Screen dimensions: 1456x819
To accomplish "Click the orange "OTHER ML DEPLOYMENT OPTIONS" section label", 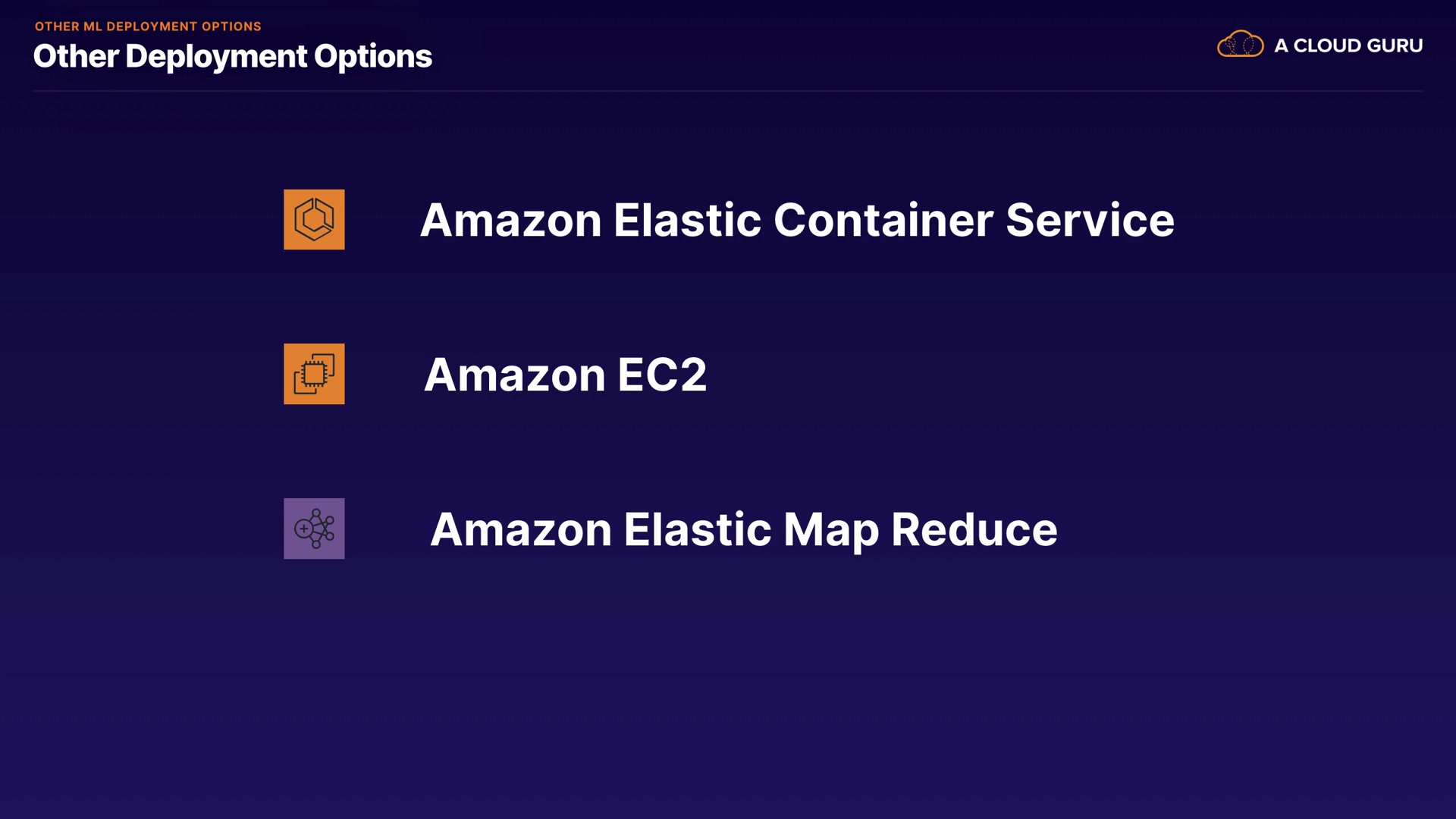I will [x=148, y=27].
